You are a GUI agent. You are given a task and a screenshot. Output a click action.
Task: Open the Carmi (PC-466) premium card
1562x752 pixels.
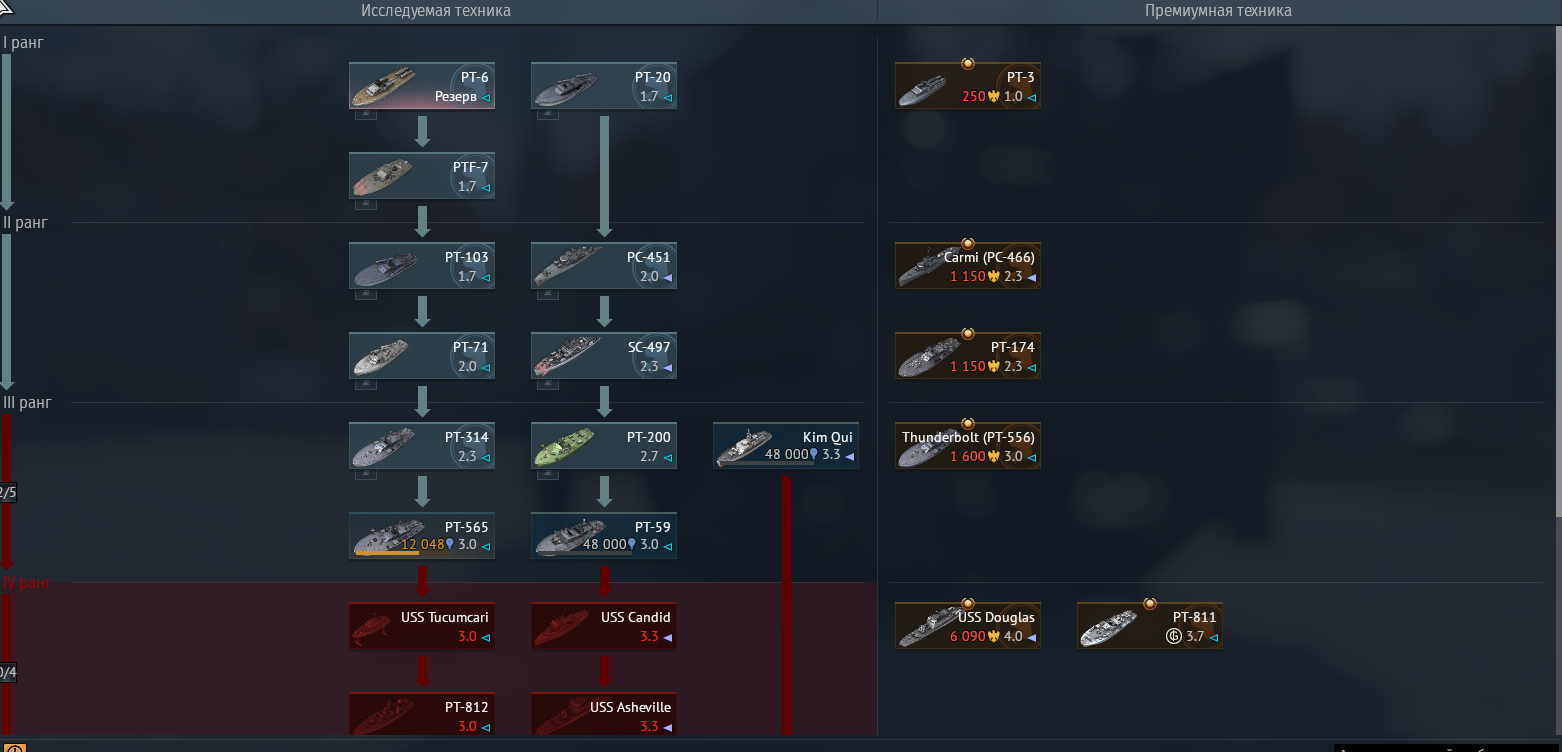point(968,266)
